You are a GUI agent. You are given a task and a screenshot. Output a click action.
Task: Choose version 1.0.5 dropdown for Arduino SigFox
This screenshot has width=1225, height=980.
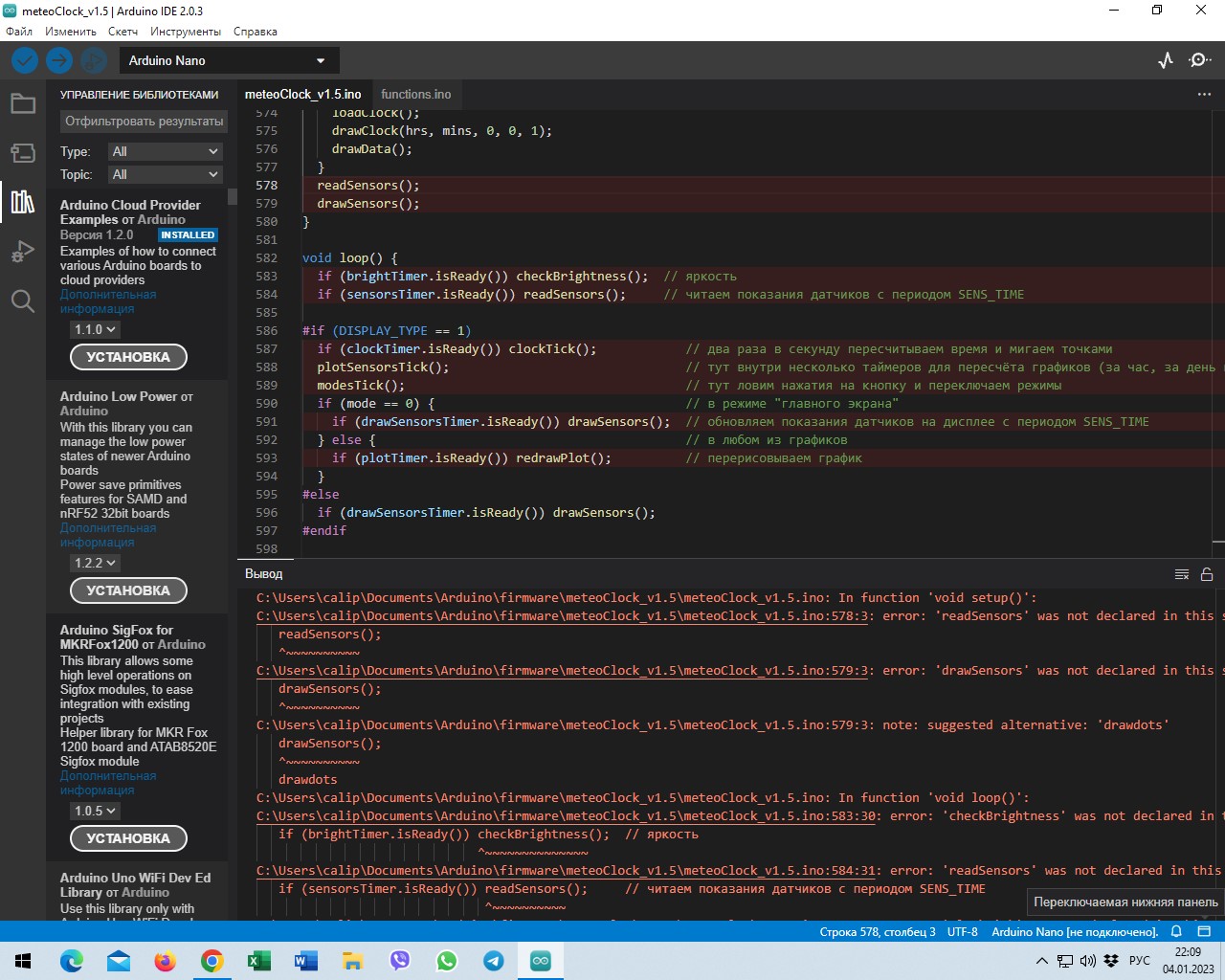95,811
